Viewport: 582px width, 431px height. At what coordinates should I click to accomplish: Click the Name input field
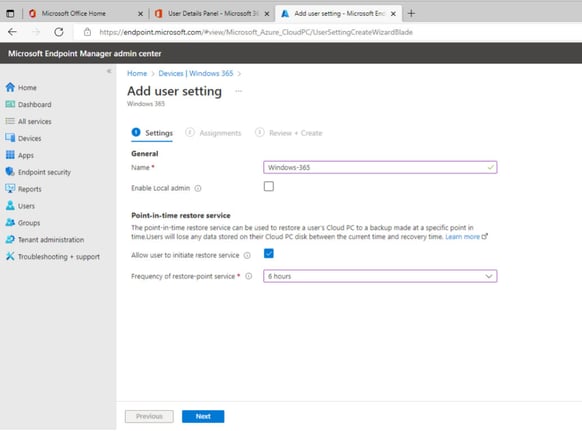click(380, 167)
